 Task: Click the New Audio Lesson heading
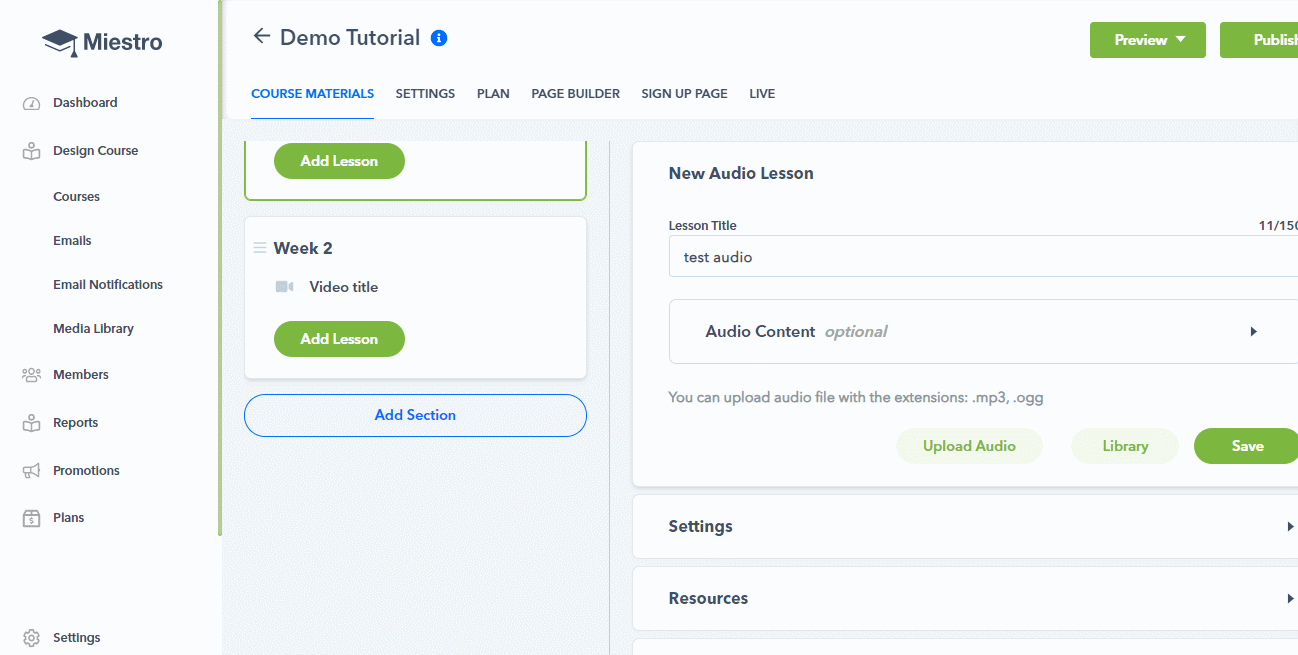(741, 173)
